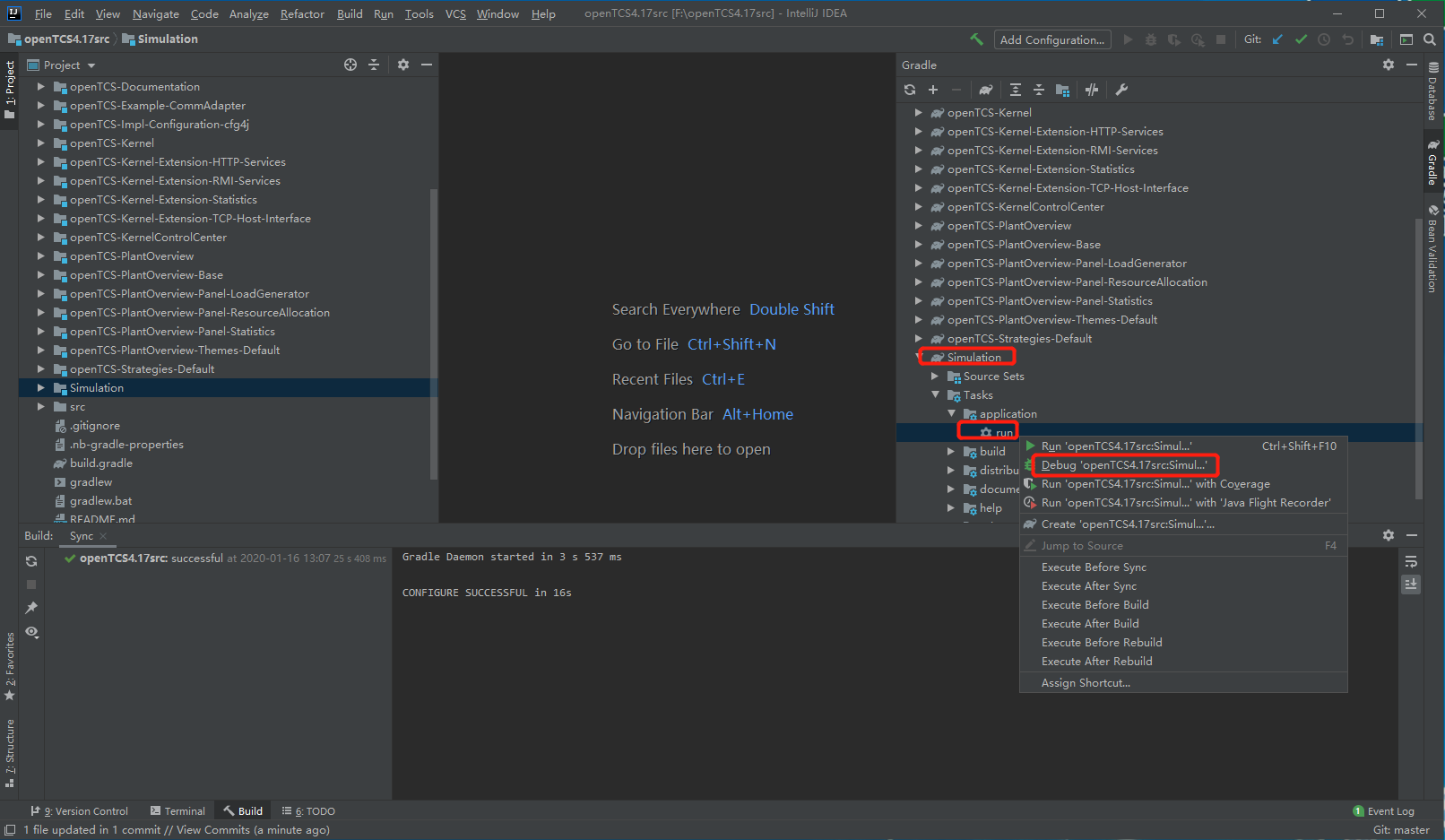Screen dimensions: 1445x840
Task: Expand openTCS-PlantOverview in the Gradle tree
Action: [918, 226]
